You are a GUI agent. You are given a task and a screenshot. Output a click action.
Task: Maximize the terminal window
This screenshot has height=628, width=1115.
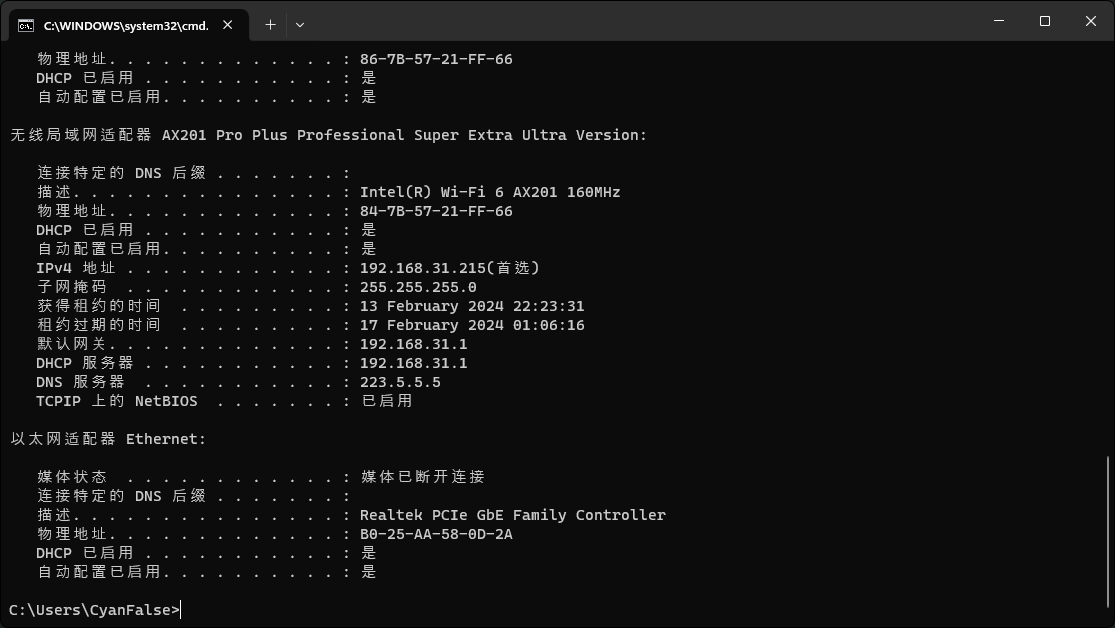1045,21
